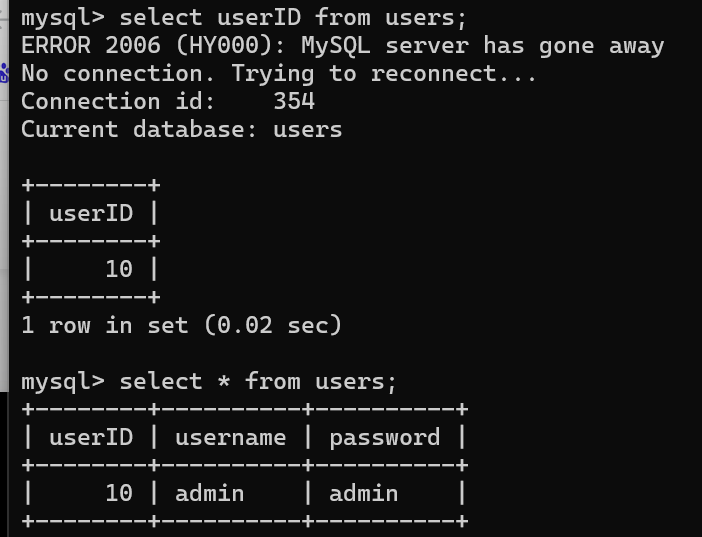This screenshot has width=702, height=537.
Task: Click the "1 row in set (0.02 sec)" line
Action: coord(181,326)
